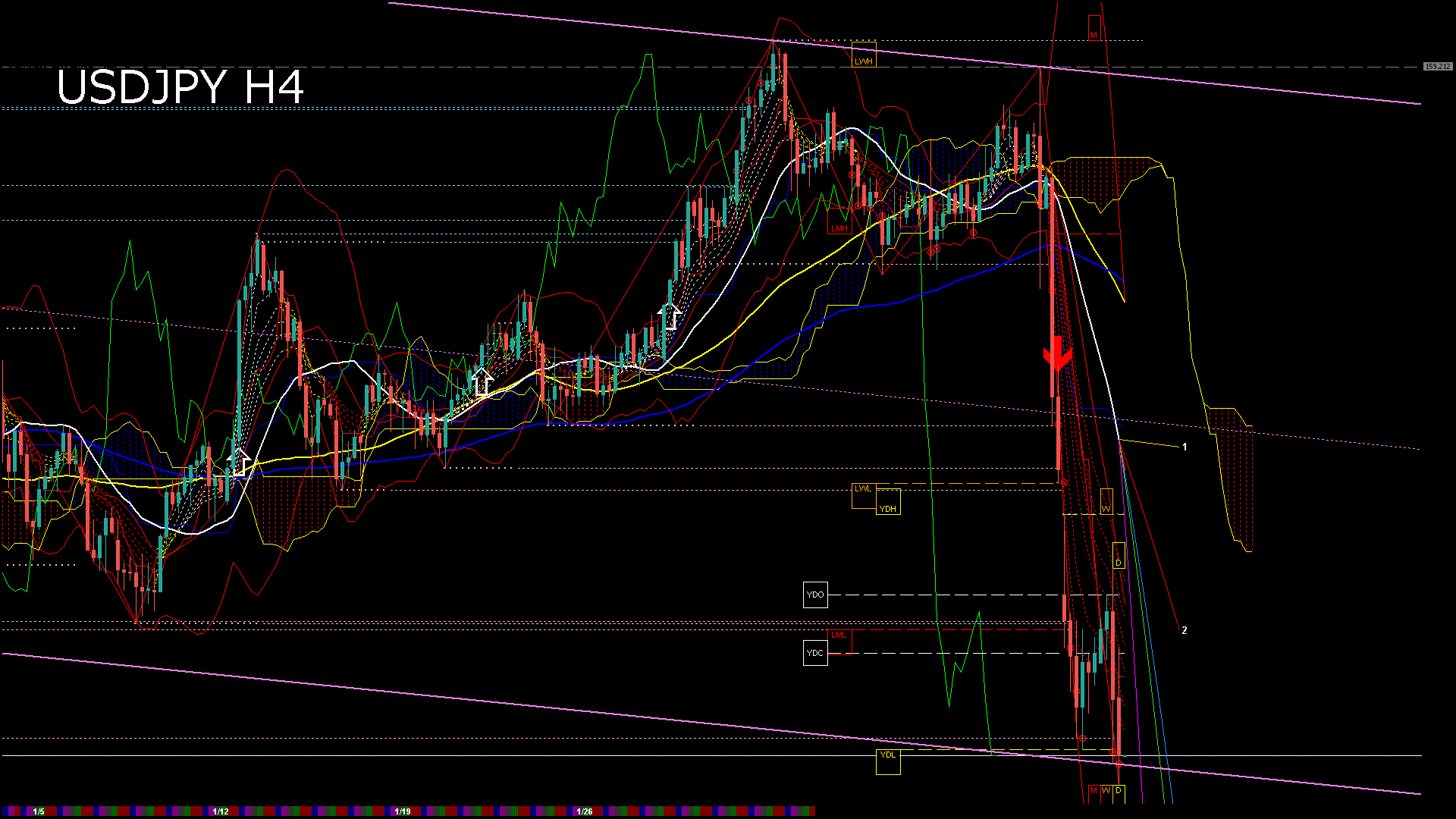The width and height of the screenshot is (1456, 819).
Task: Select the LWL weekly-low label
Action: (x=864, y=489)
